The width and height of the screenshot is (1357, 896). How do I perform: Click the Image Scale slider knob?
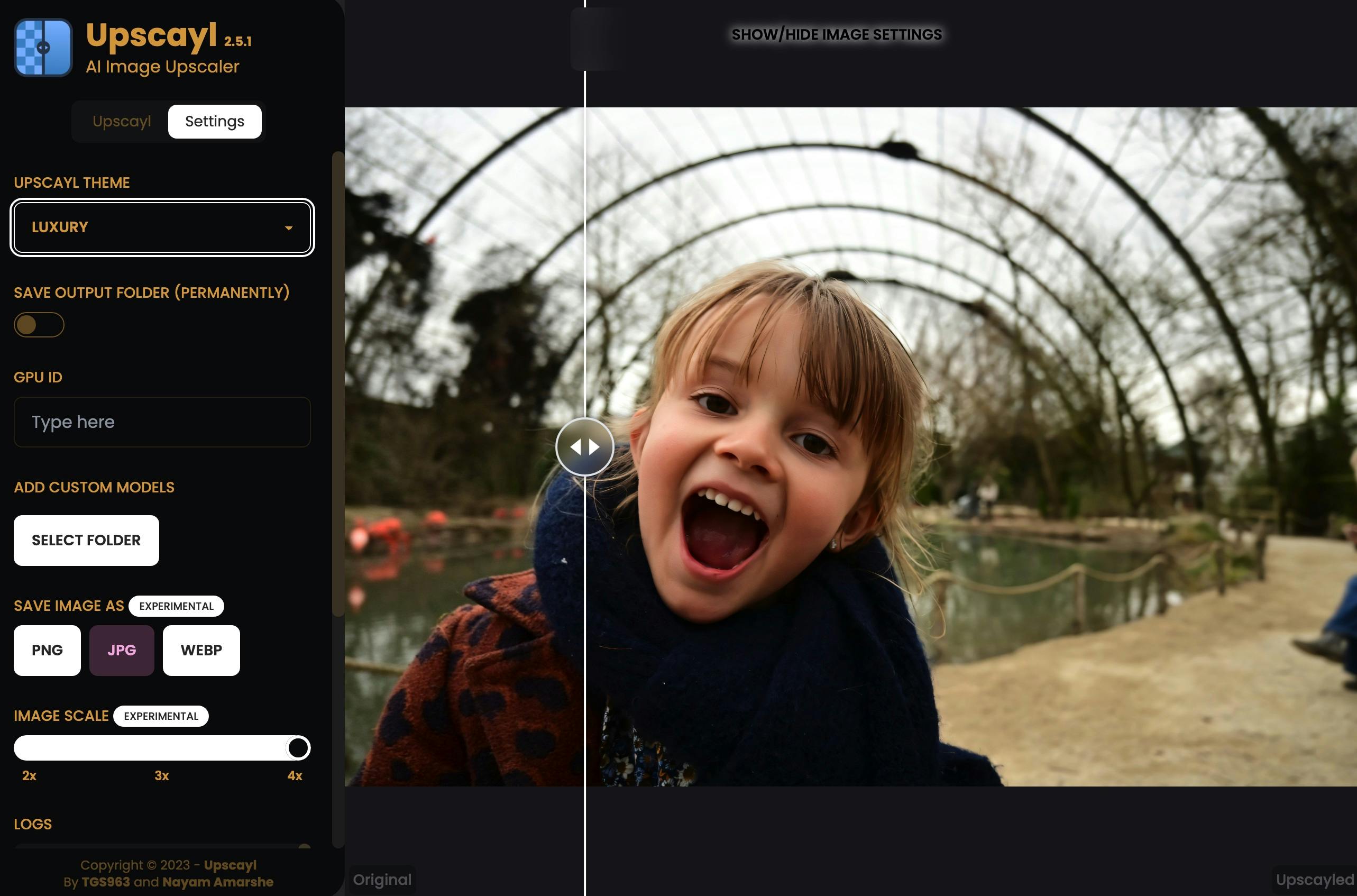click(298, 747)
